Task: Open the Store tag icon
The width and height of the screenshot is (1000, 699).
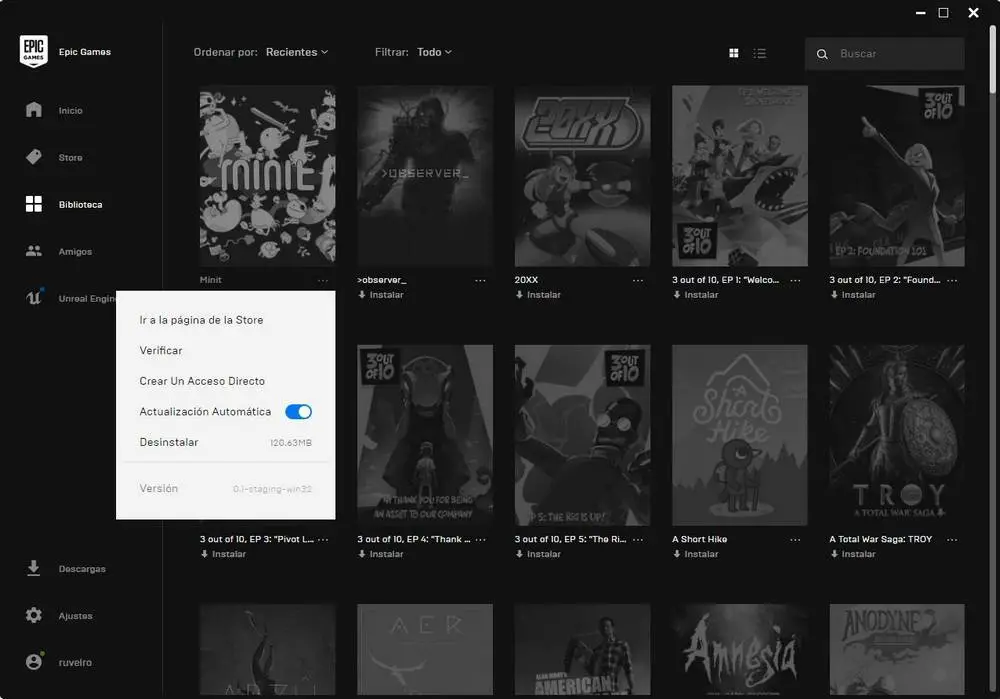Action: [34, 157]
